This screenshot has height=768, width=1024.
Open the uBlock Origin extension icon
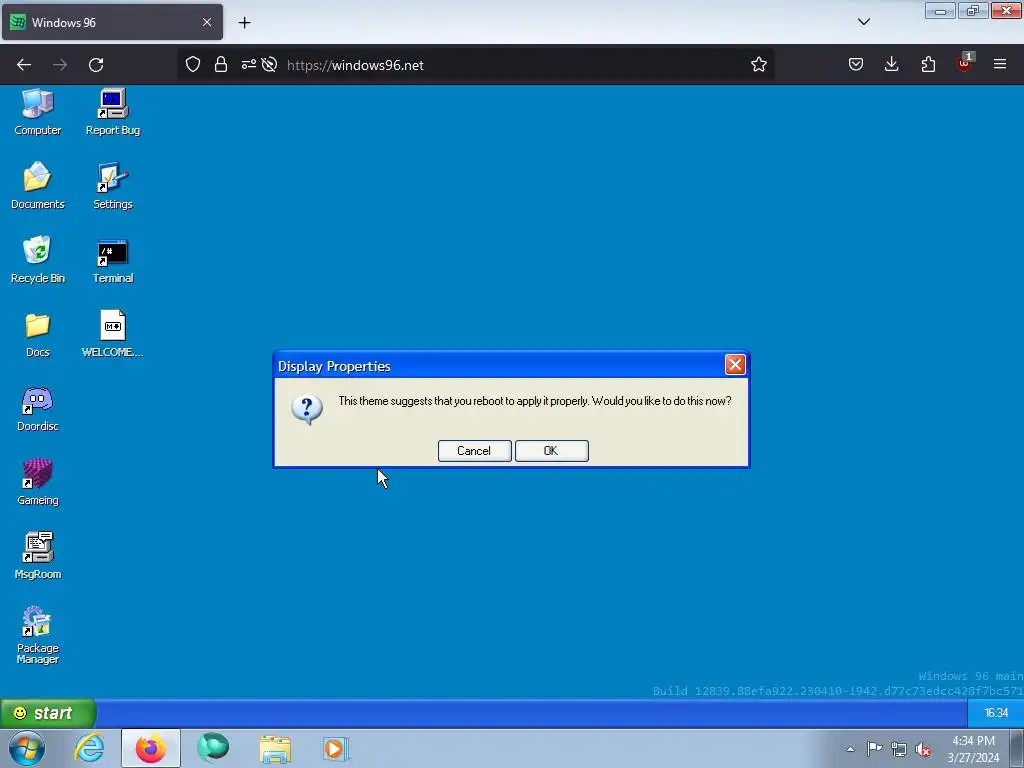[965, 63]
